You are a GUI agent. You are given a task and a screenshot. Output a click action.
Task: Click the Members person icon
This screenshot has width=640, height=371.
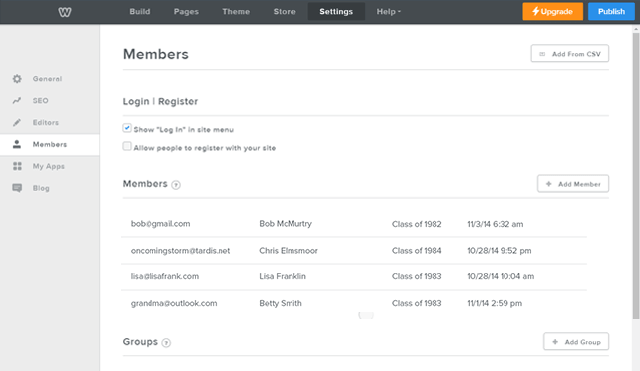tap(17, 144)
